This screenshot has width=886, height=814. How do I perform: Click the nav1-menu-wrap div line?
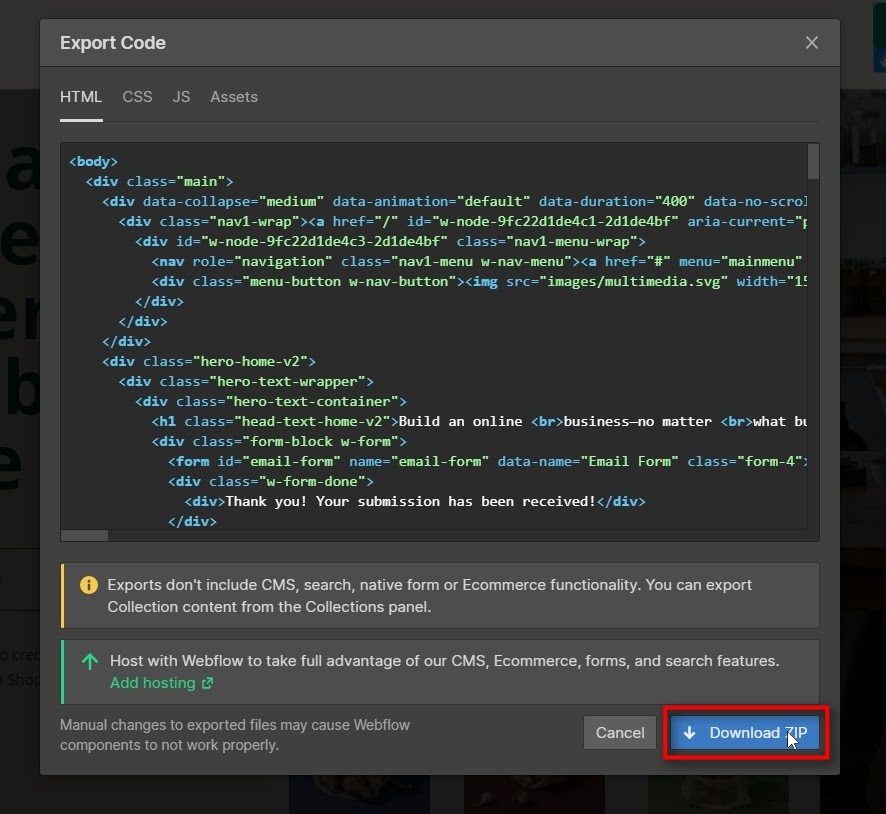[390, 242]
